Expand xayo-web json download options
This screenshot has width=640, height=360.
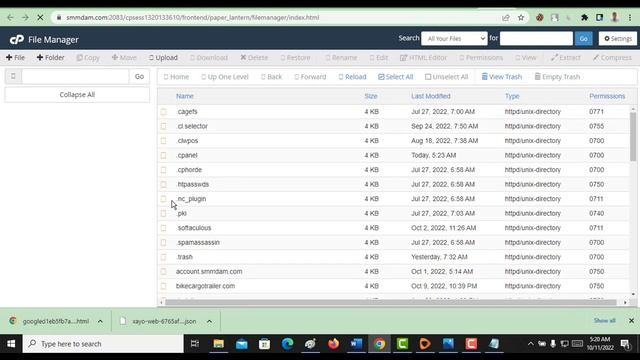[x=209, y=321]
